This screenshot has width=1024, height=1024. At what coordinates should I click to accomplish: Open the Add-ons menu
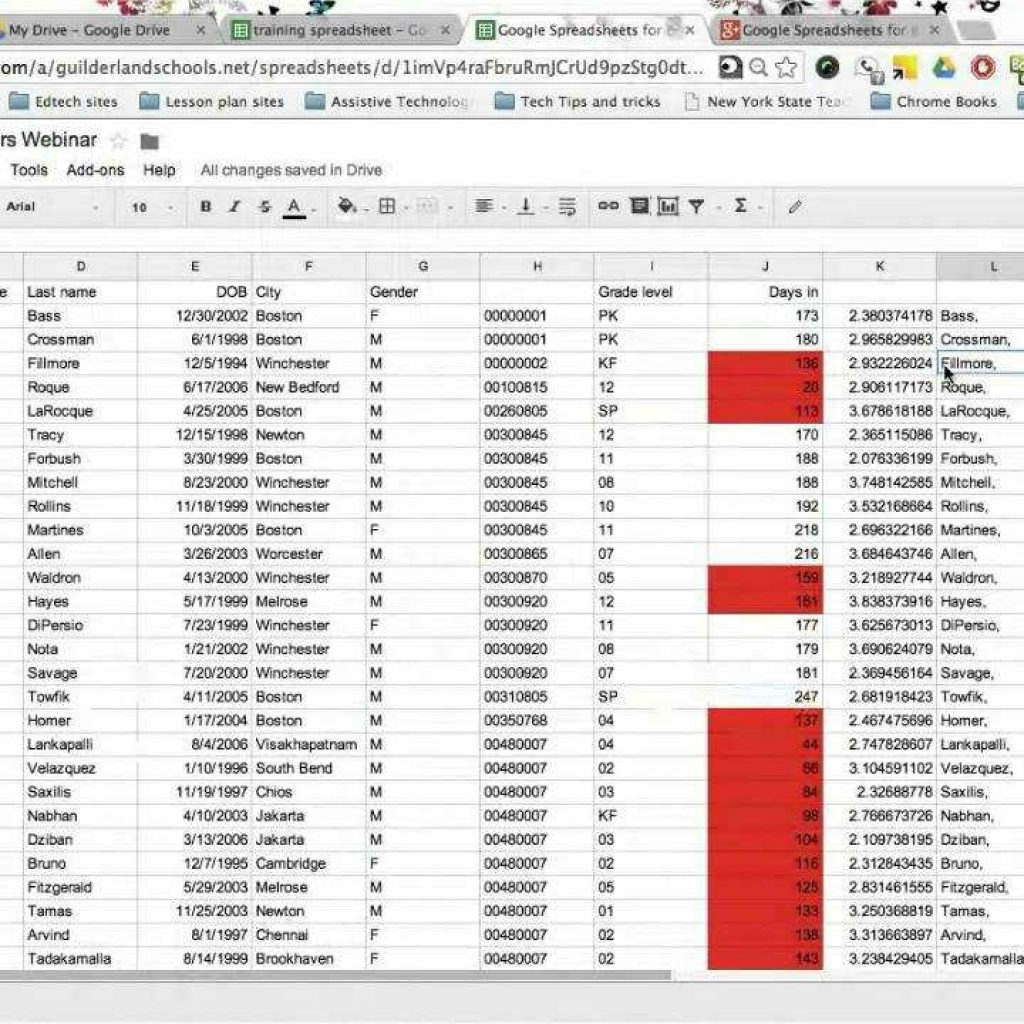coord(95,170)
